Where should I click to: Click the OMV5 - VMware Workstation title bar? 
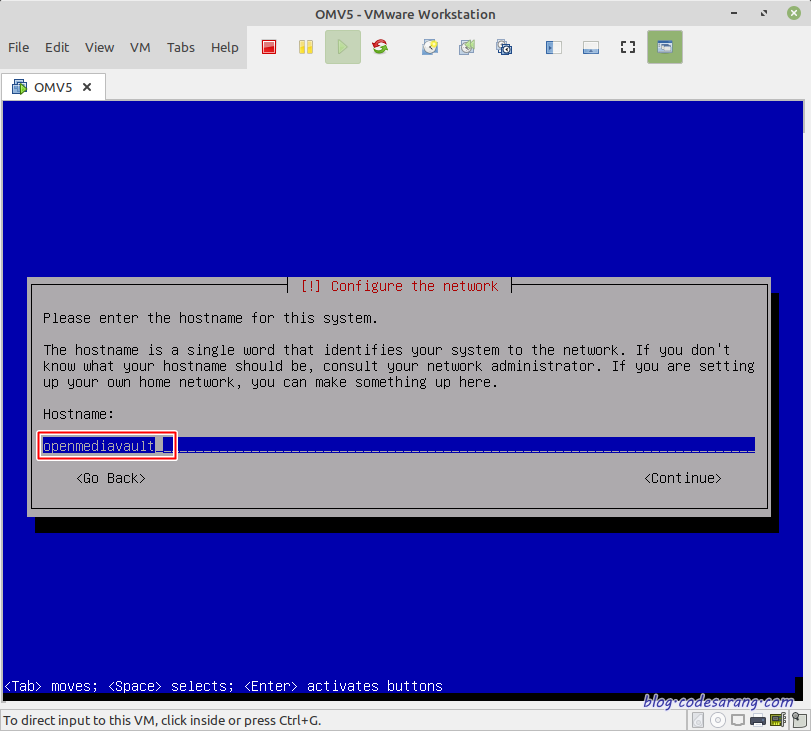405,14
